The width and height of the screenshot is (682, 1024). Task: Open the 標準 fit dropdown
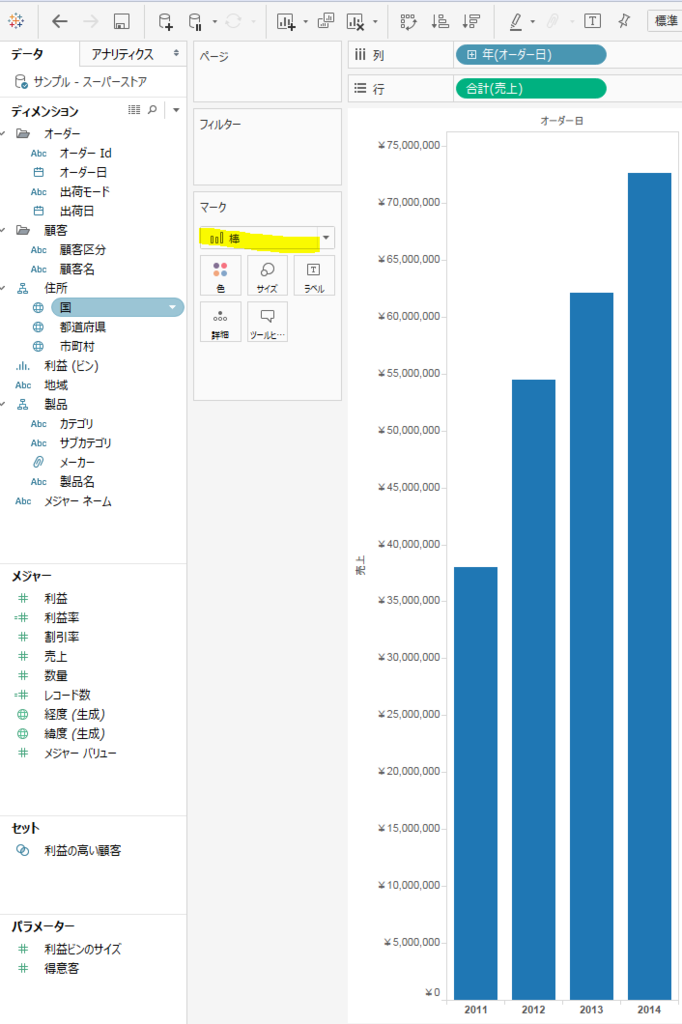tap(665, 21)
